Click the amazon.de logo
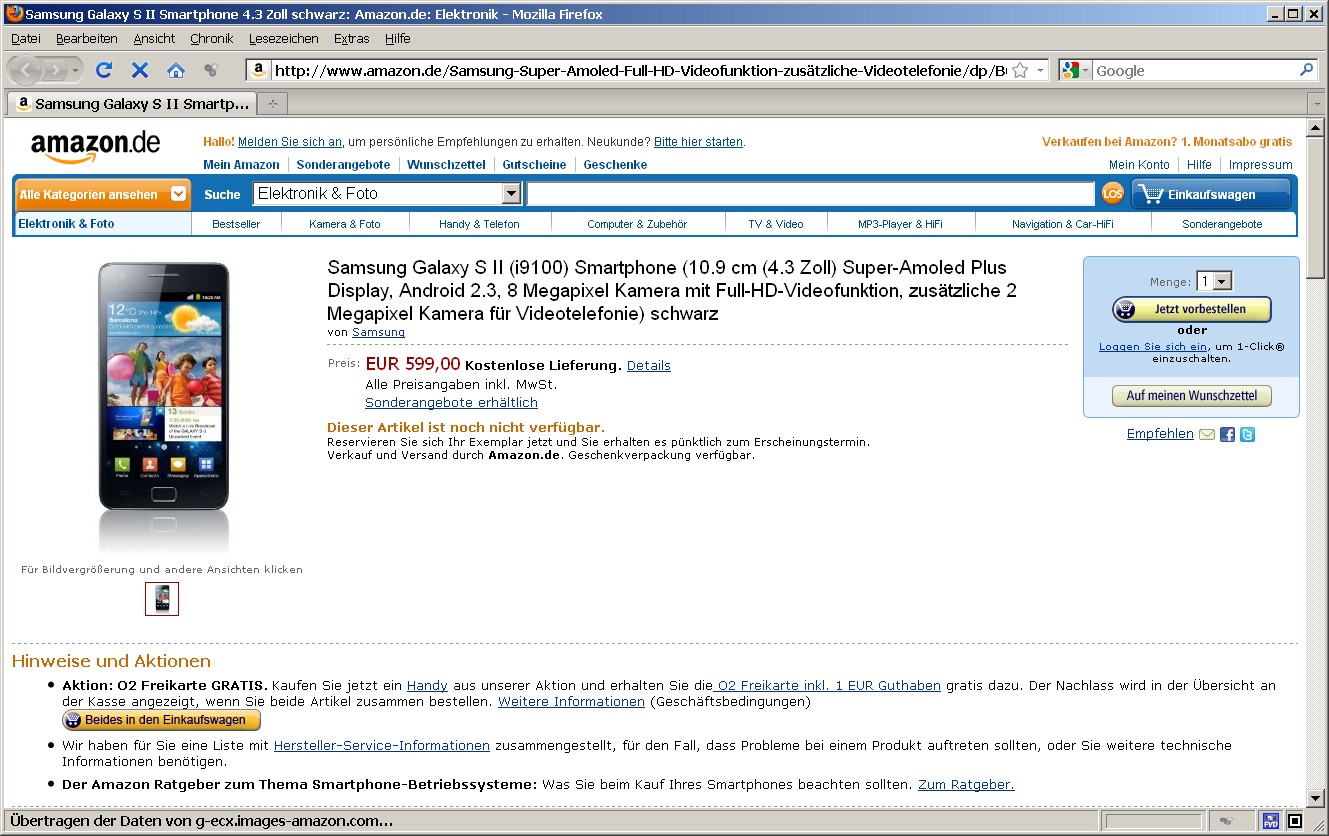The width and height of the screenshot is (1329, 836). pyautogui.click(x=95, y=146)
